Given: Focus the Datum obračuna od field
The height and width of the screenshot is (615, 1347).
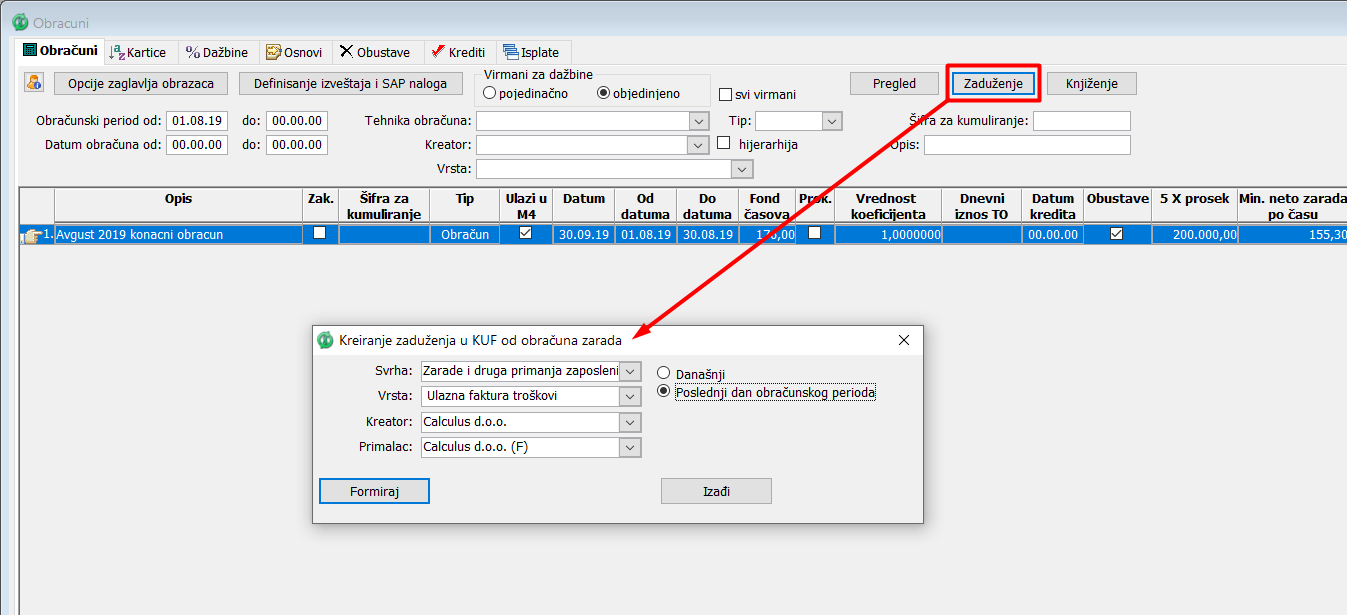Looking at the screenshot, I should [x=197, y=145].
